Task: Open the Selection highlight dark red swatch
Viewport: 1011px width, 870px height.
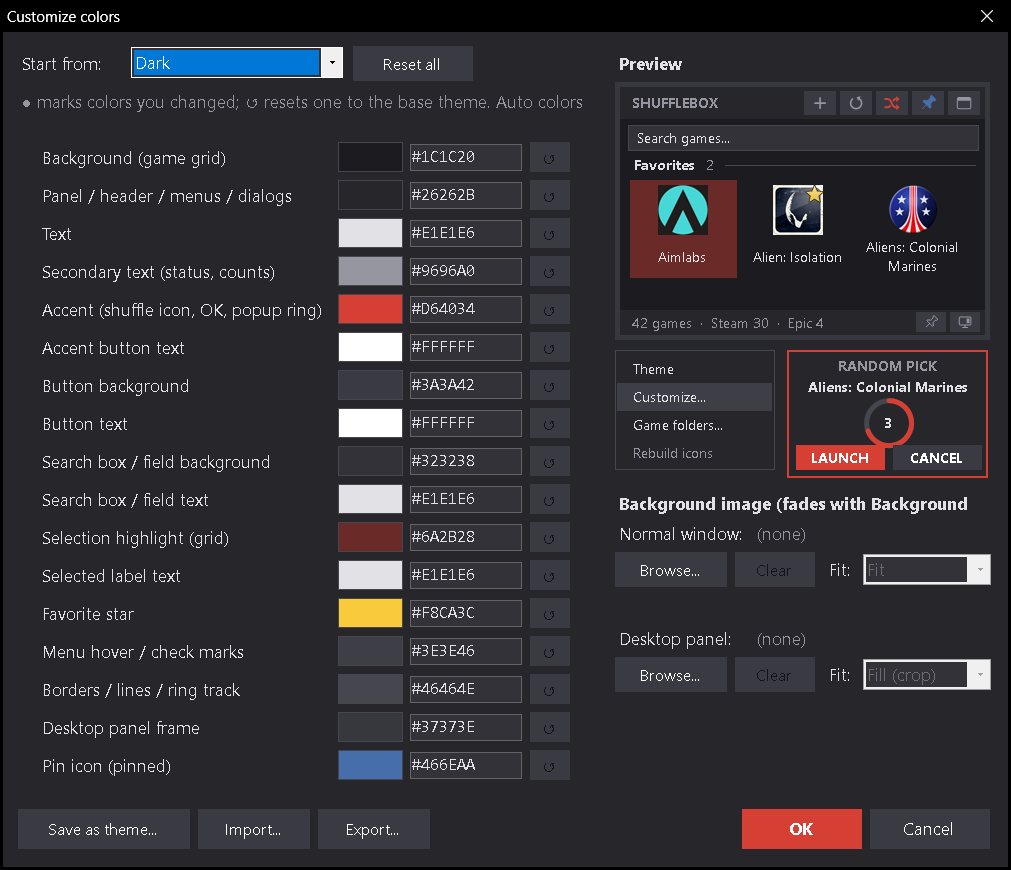Action: (x=370, y=537)
